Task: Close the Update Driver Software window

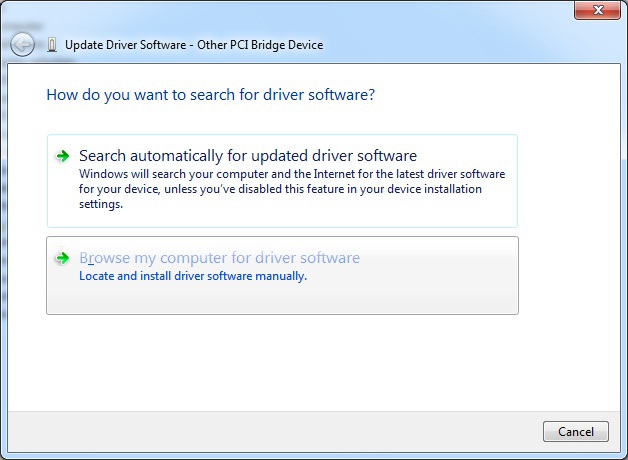Action: [x=598, y=10]
